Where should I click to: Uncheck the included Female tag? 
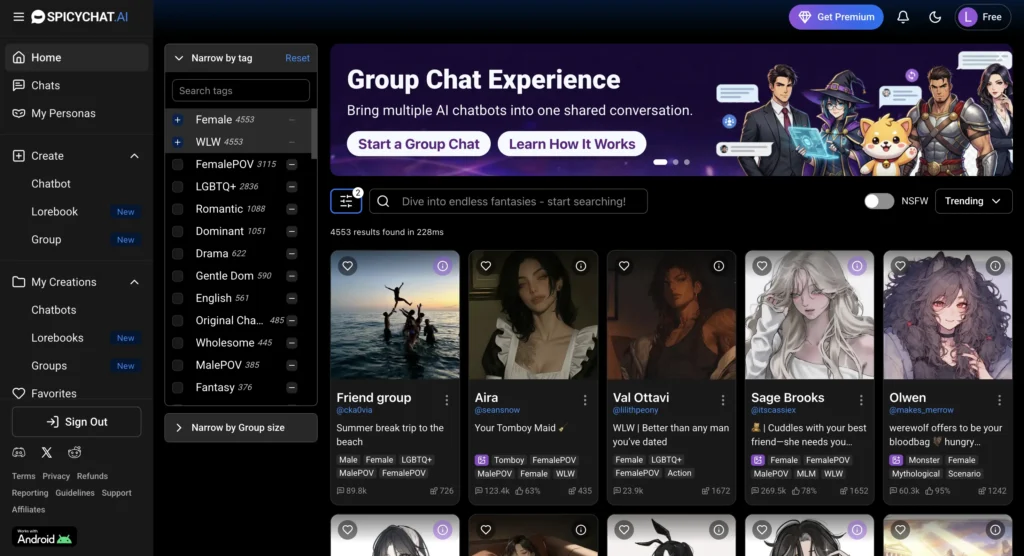point(178,120)
